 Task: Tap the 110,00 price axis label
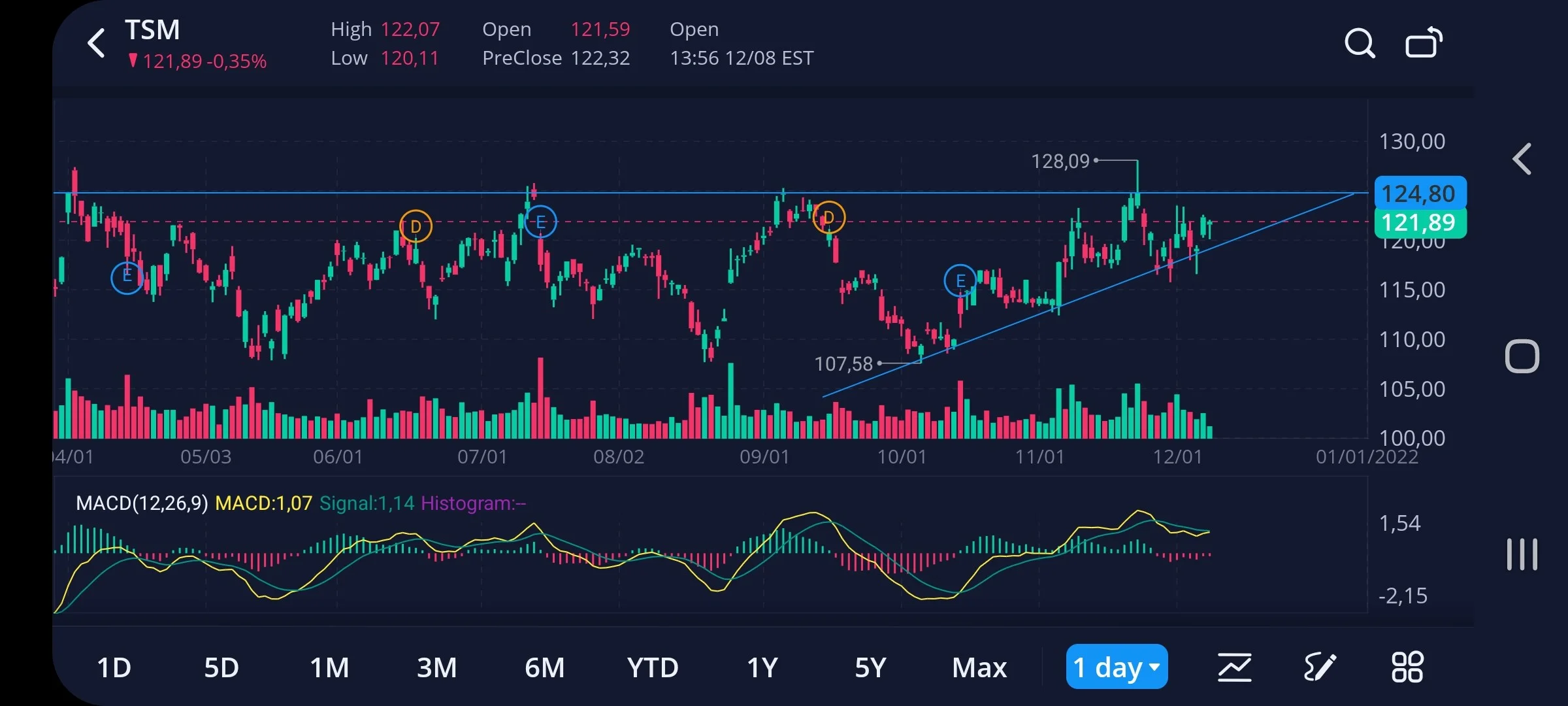(1412, 340)
